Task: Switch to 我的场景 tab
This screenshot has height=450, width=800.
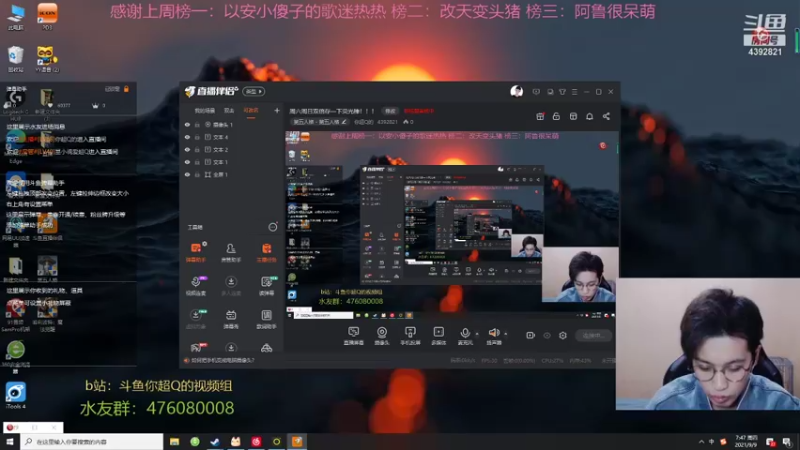Action: coord(205,110)
